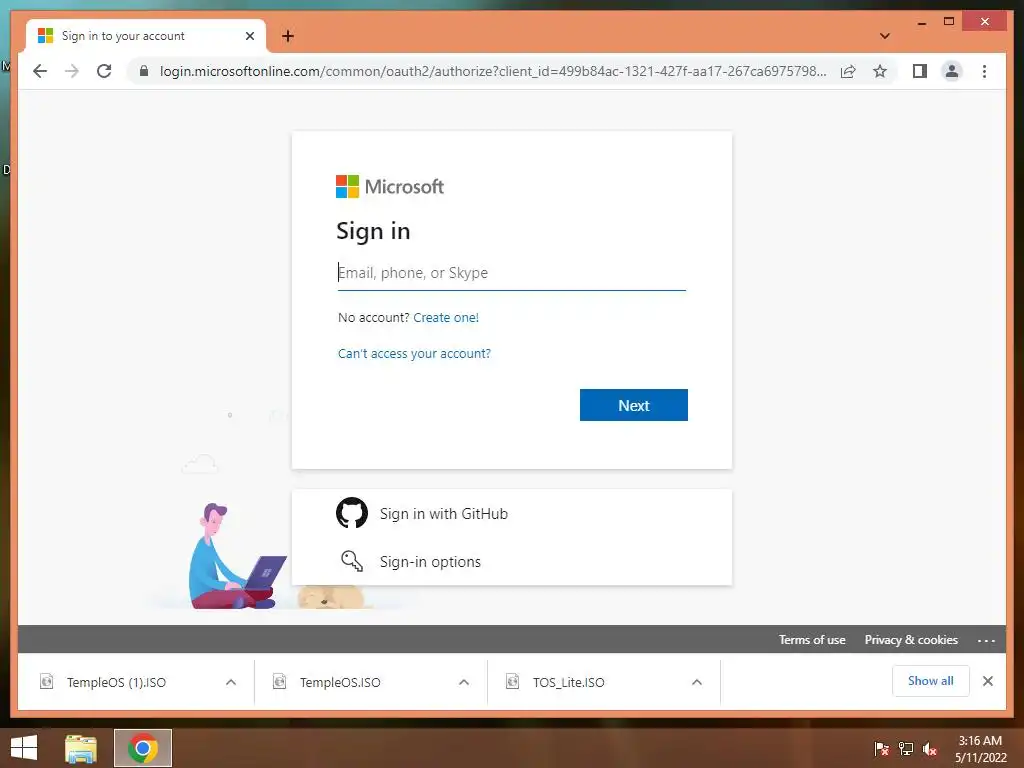
Task: Follow the 'Create one!' link
Action: [446, 317]
